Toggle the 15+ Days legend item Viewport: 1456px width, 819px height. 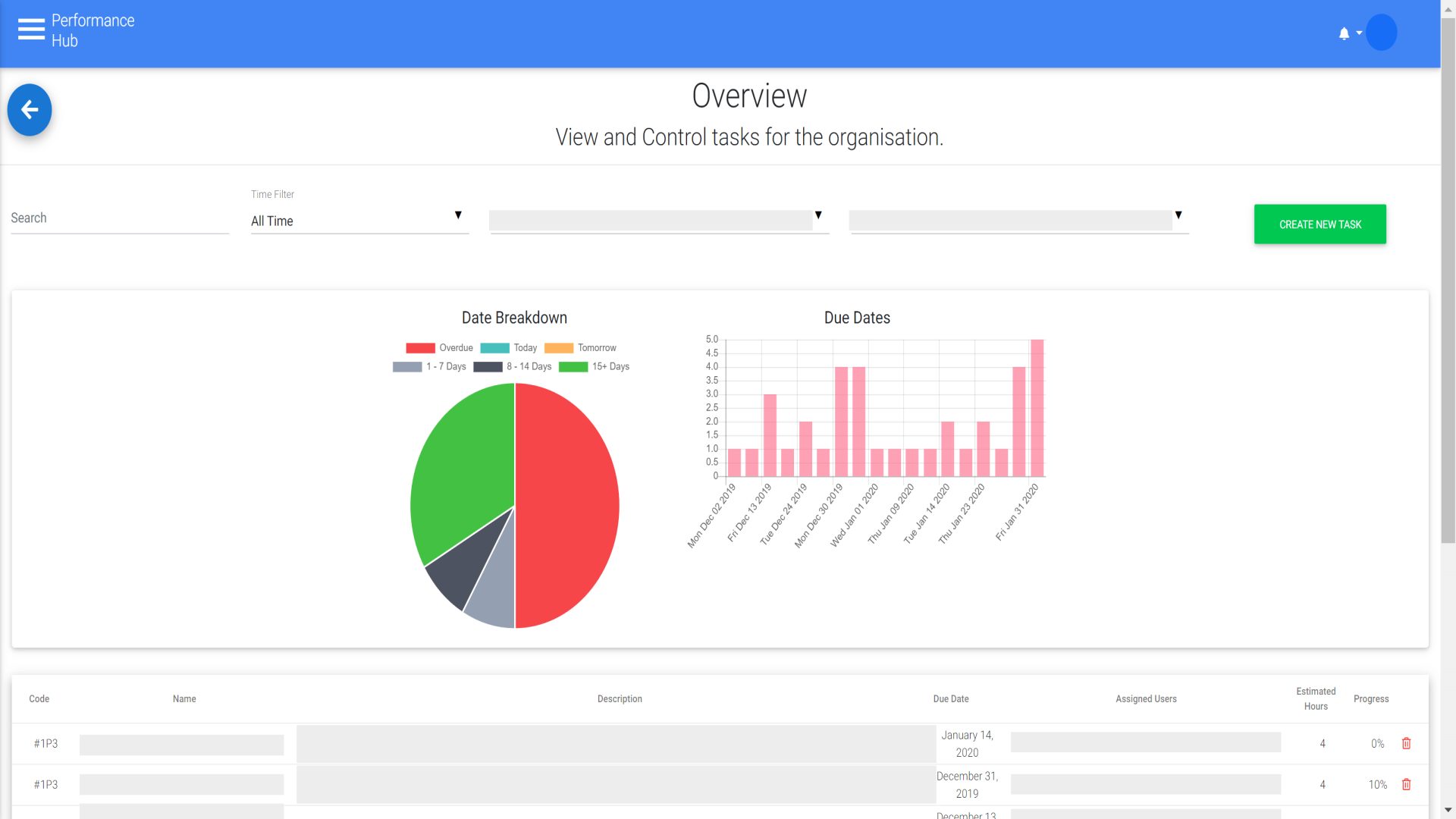[x=594, y=367]
